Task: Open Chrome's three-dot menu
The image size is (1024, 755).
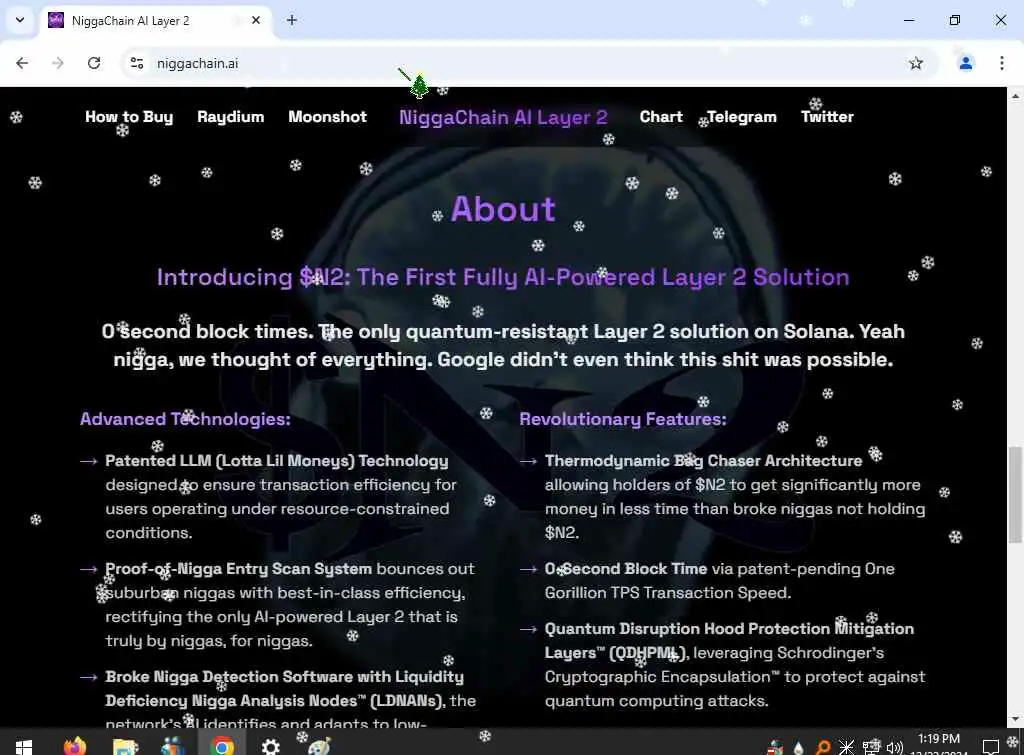Action: tap(1001, 63)
